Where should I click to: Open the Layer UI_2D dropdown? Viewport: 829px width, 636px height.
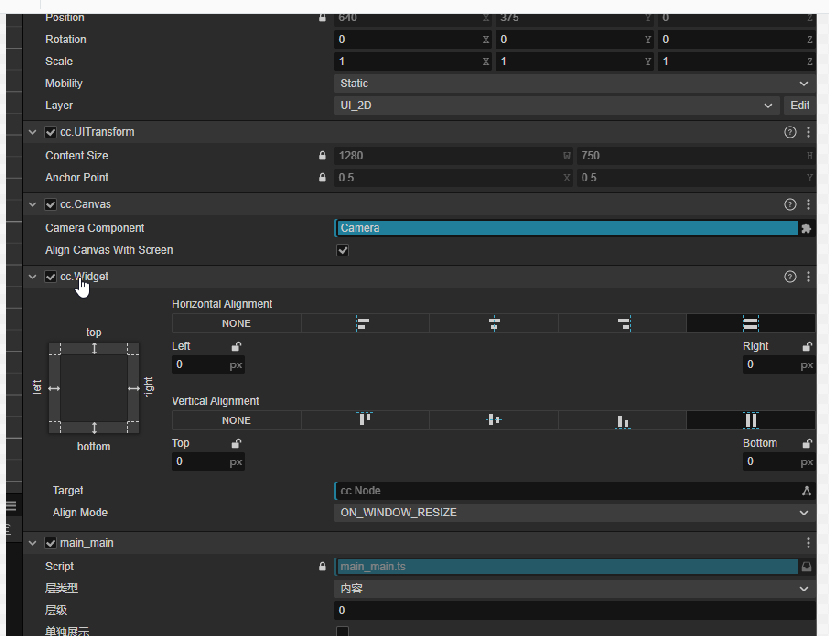click(x=557, y=106)
